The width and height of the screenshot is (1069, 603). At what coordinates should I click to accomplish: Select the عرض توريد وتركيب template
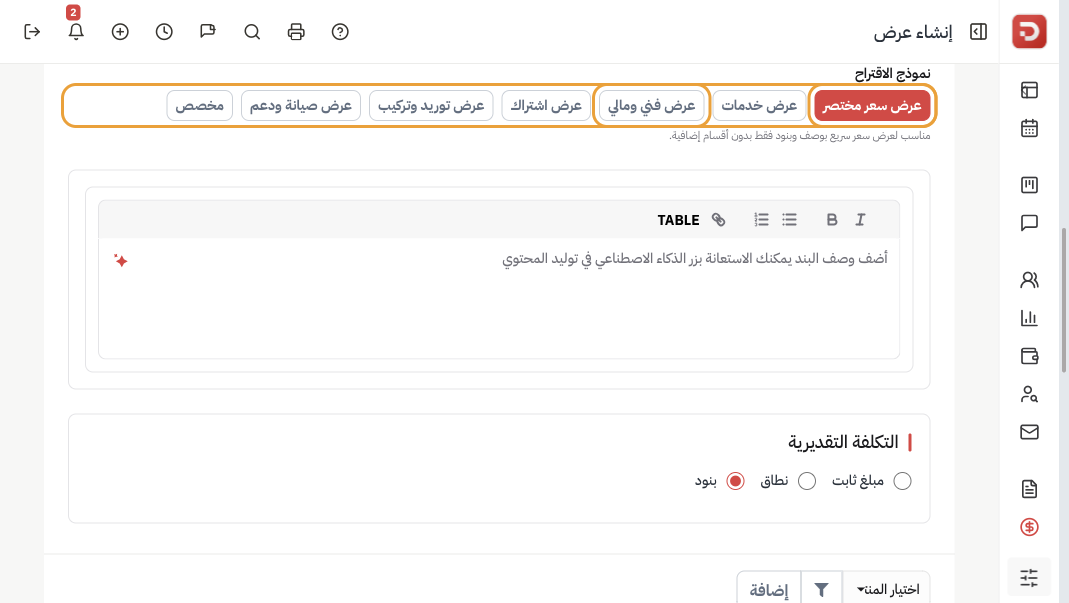click(431, 106)
